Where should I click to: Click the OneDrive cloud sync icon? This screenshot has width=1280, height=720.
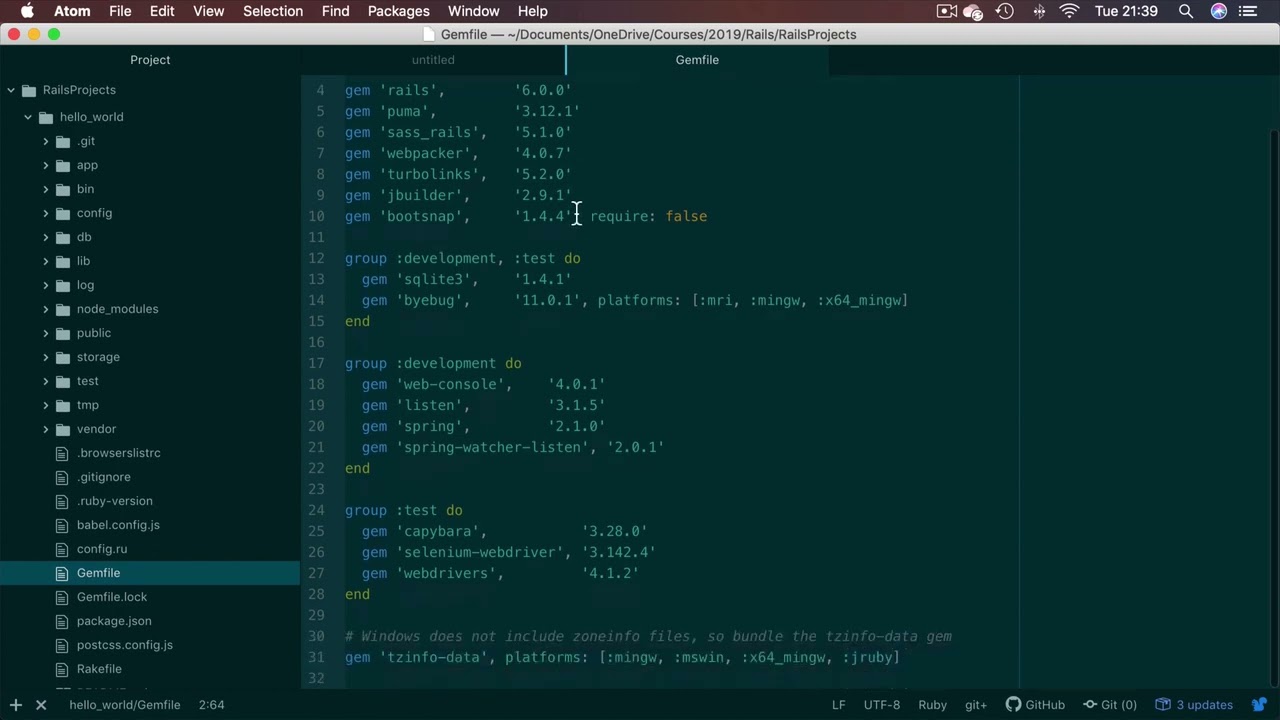(973, 11)
